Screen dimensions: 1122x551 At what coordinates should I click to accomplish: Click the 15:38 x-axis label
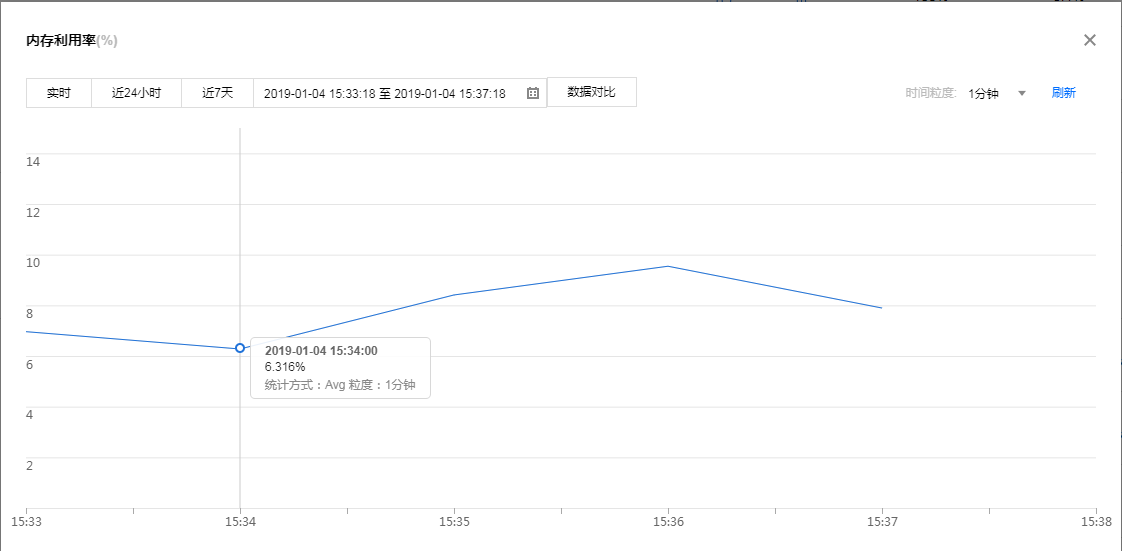tap(1096, 521)
